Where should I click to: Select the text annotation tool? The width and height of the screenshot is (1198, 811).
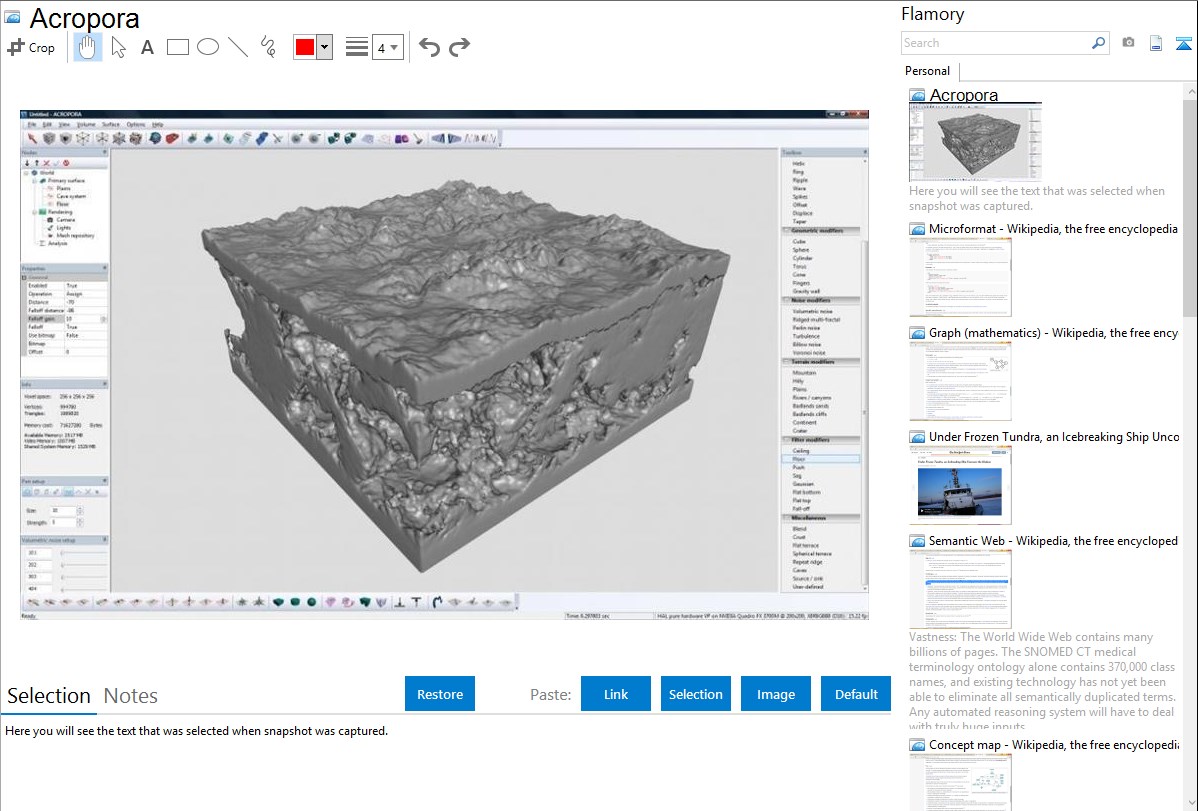[147, 47]
